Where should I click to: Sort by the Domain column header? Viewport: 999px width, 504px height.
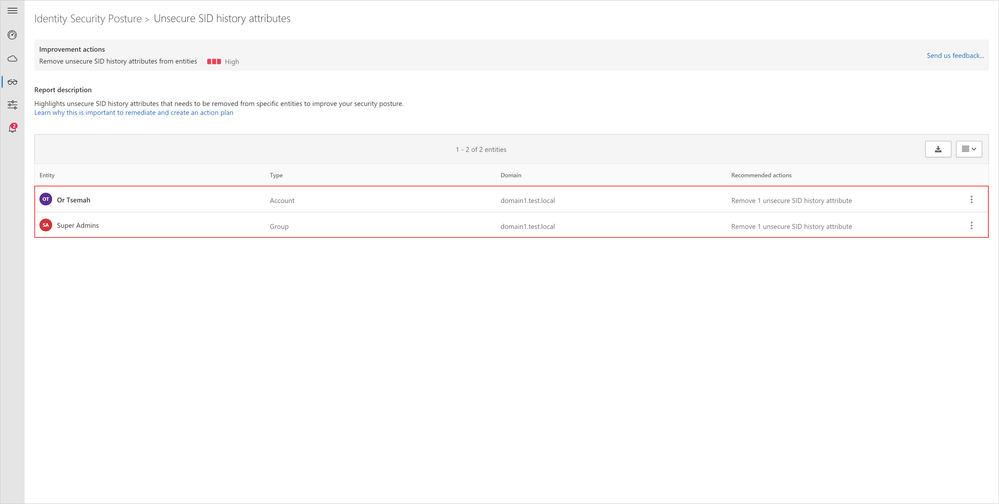511,175
